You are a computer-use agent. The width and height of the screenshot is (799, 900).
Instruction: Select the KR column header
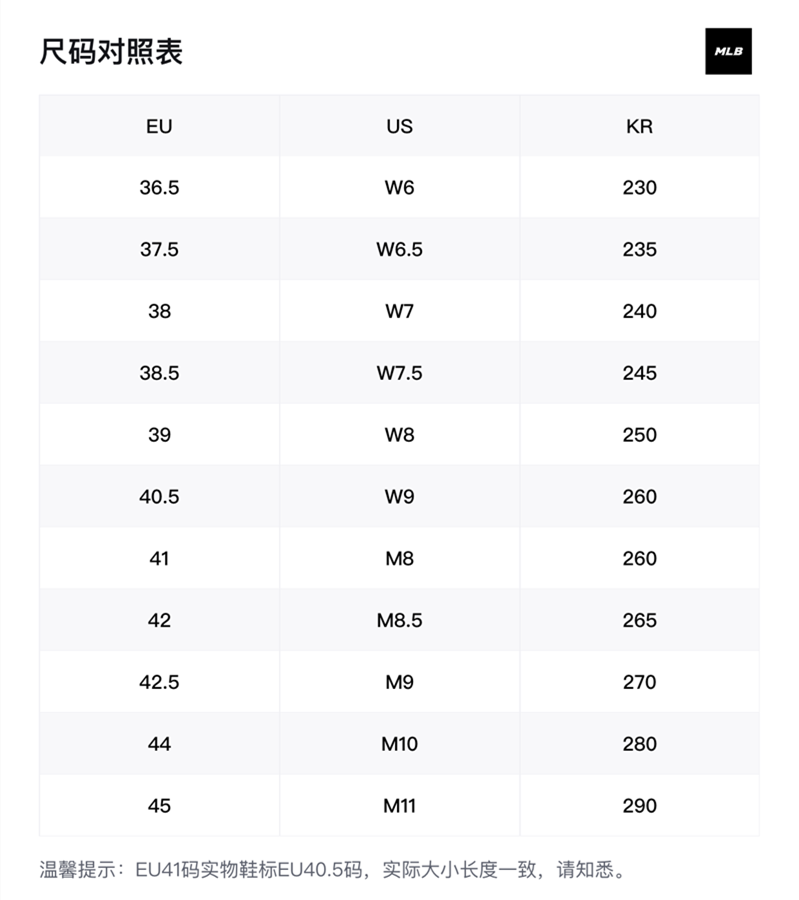639,126
